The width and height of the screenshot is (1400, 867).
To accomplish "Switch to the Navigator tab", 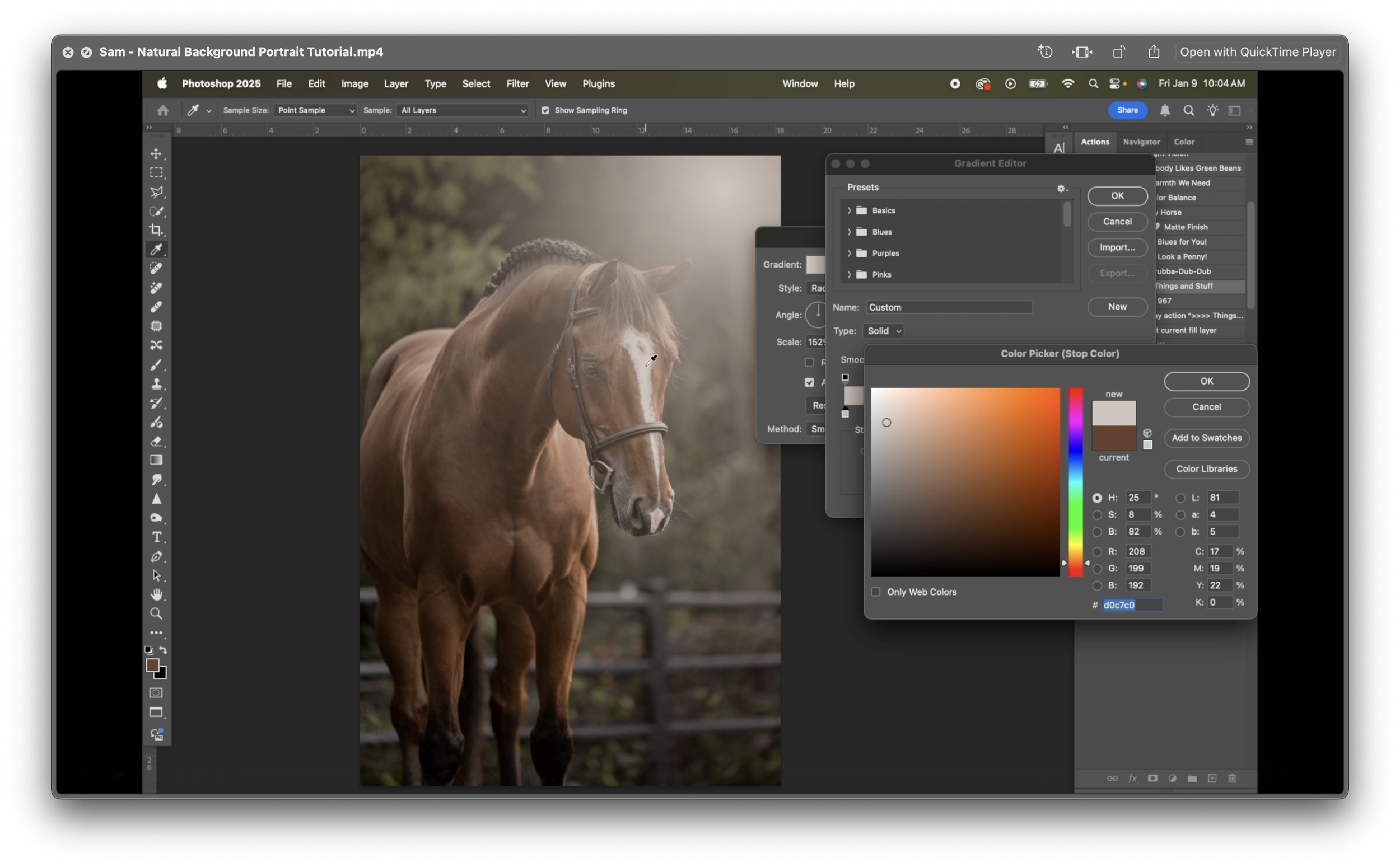I will click(1141, 142).
